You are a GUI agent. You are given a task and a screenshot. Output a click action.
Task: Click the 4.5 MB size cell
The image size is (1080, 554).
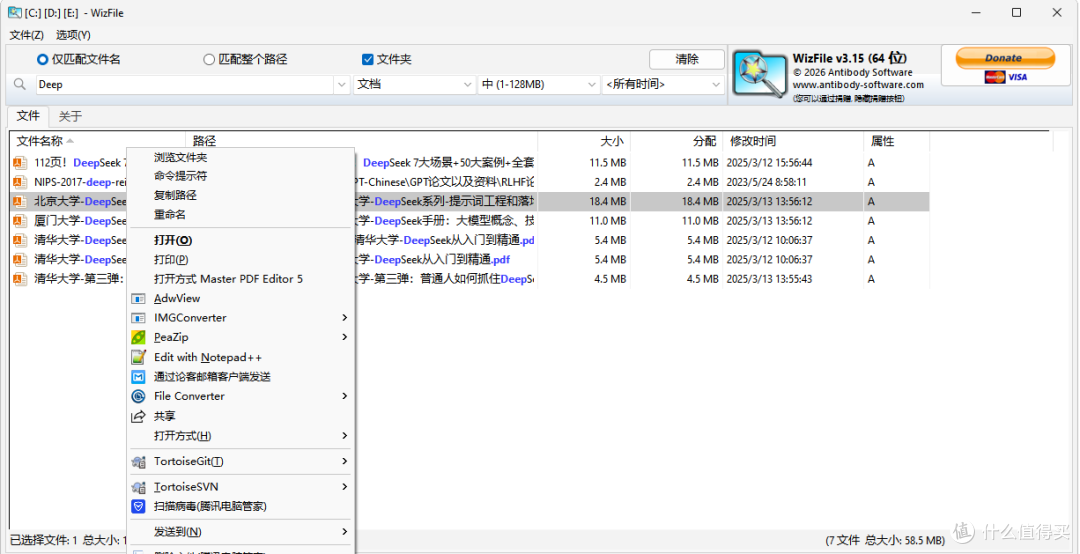coord(610,279)
